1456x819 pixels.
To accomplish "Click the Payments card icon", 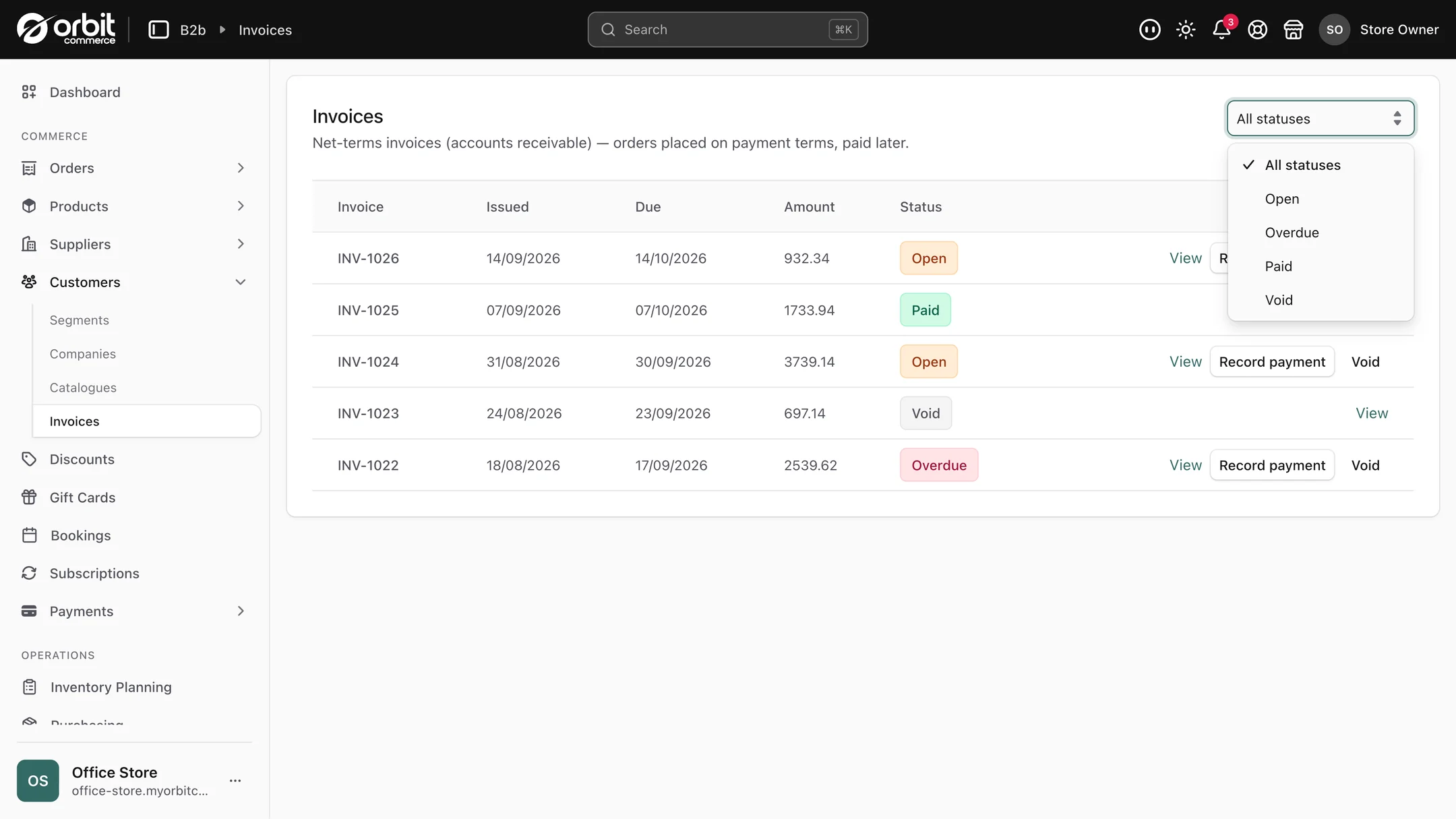I will click(x=29, y=611).
